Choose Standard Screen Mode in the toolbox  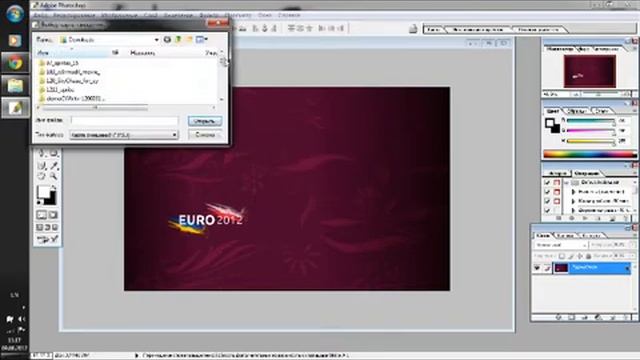point(40,227)
